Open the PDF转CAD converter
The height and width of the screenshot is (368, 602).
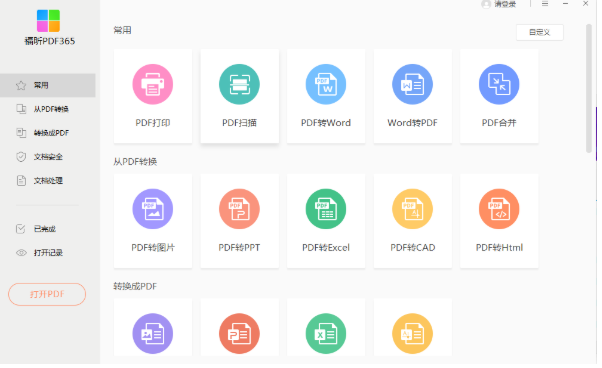point(413,221)
